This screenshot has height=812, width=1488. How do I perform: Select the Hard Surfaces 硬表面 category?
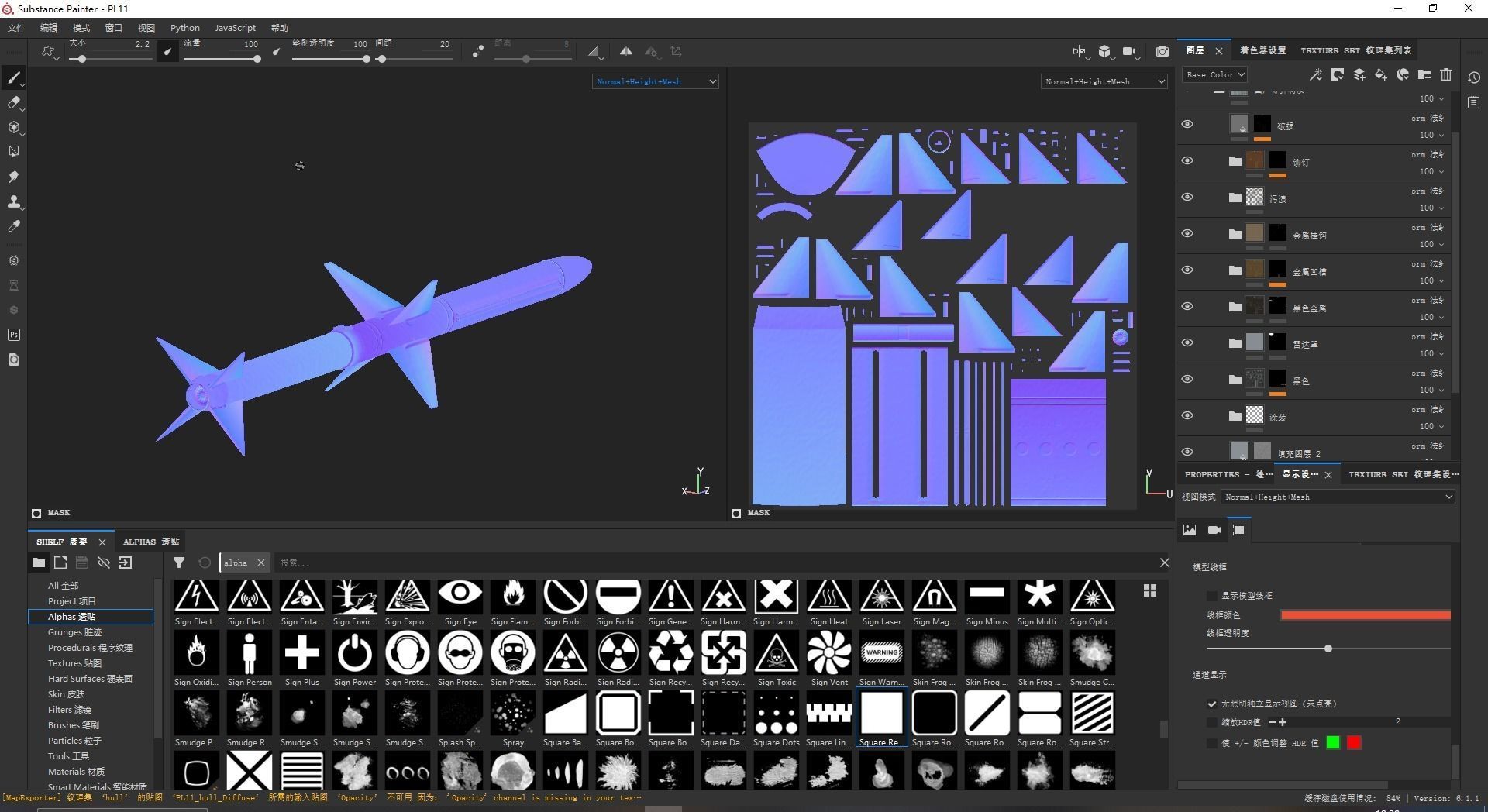click(x=90, y=679)
